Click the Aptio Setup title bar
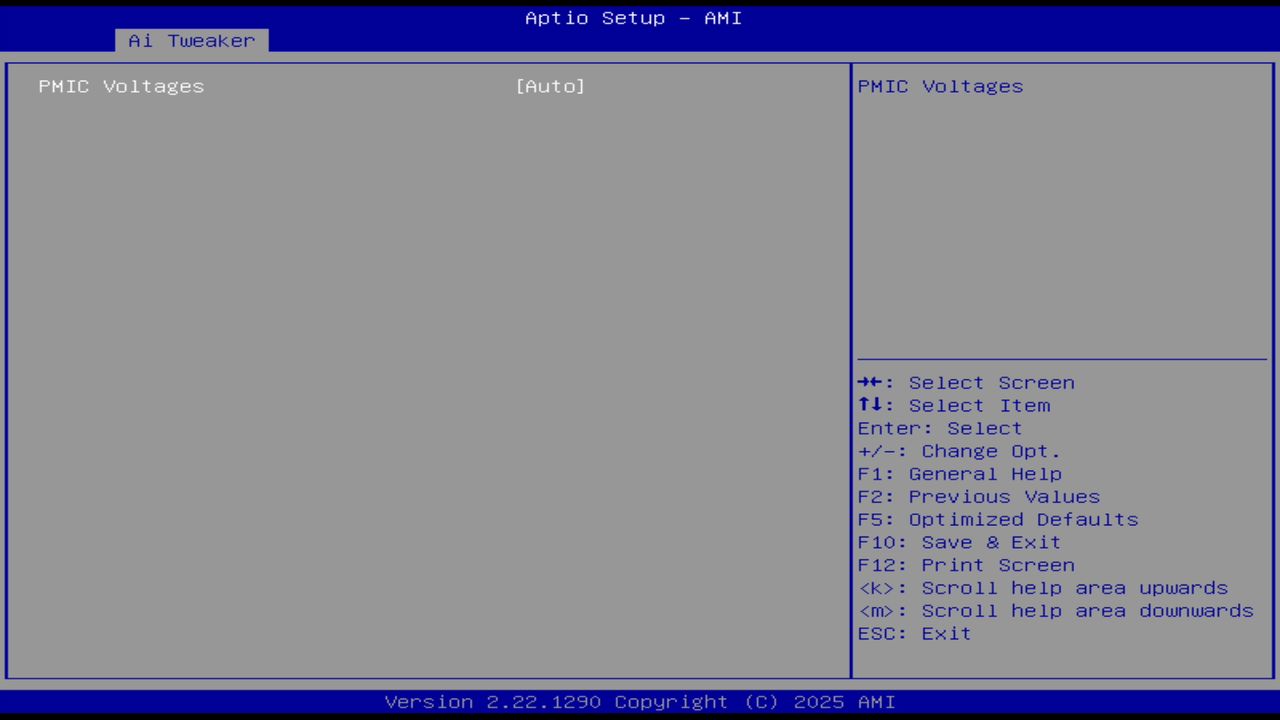This screenshot has height=720, width=1280. (x=633, y=17)
